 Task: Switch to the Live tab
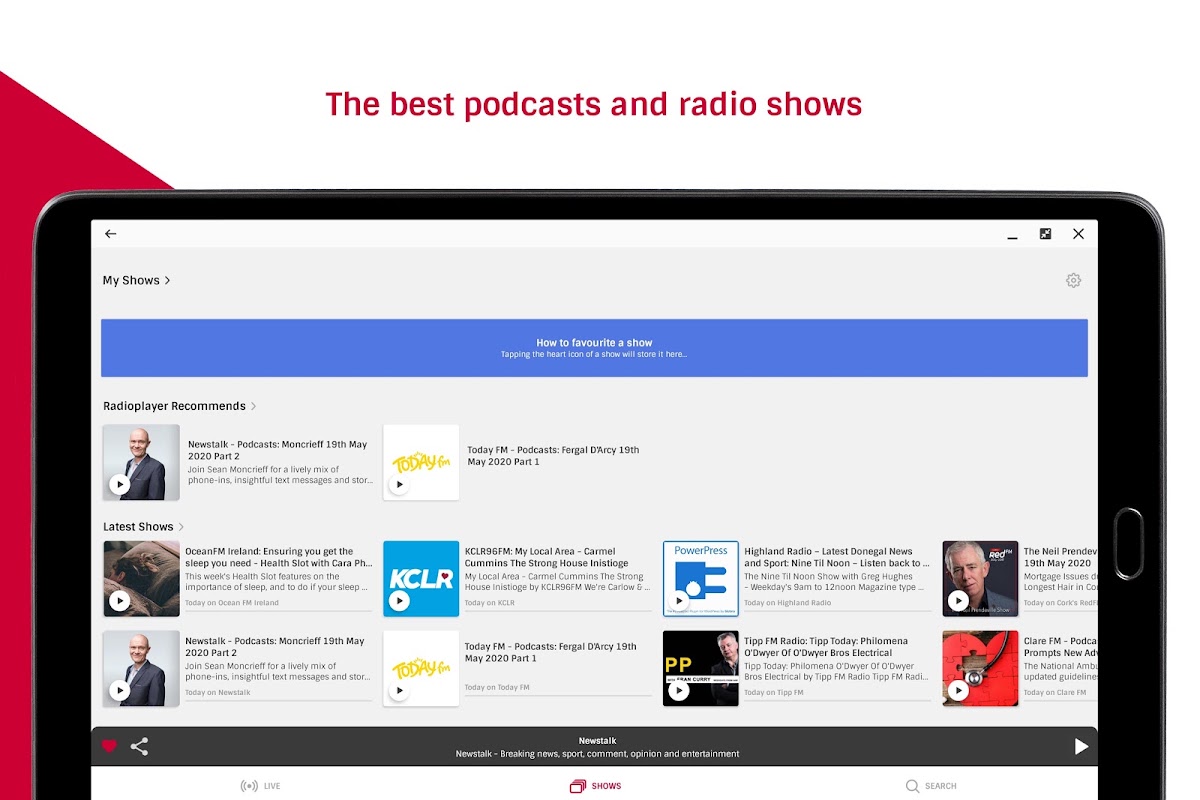pos(261,786)
